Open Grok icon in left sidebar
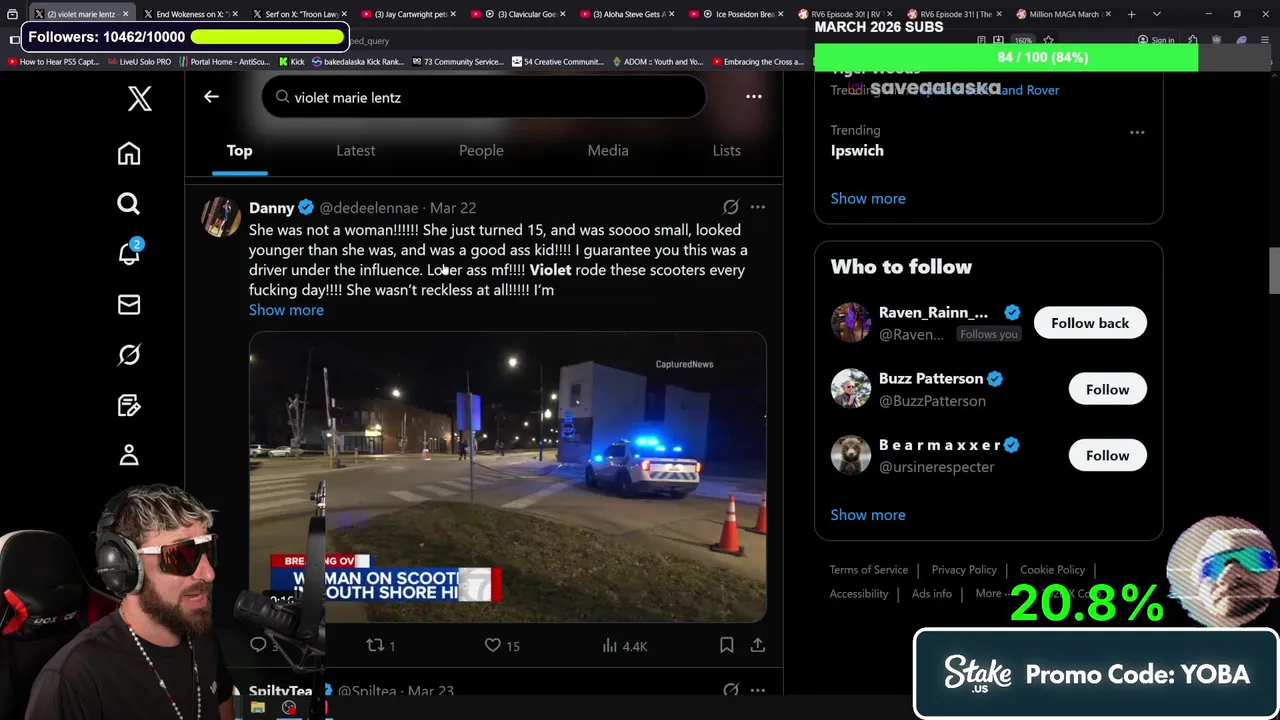This screenshot has height=720, width=1280. [129, 355]
